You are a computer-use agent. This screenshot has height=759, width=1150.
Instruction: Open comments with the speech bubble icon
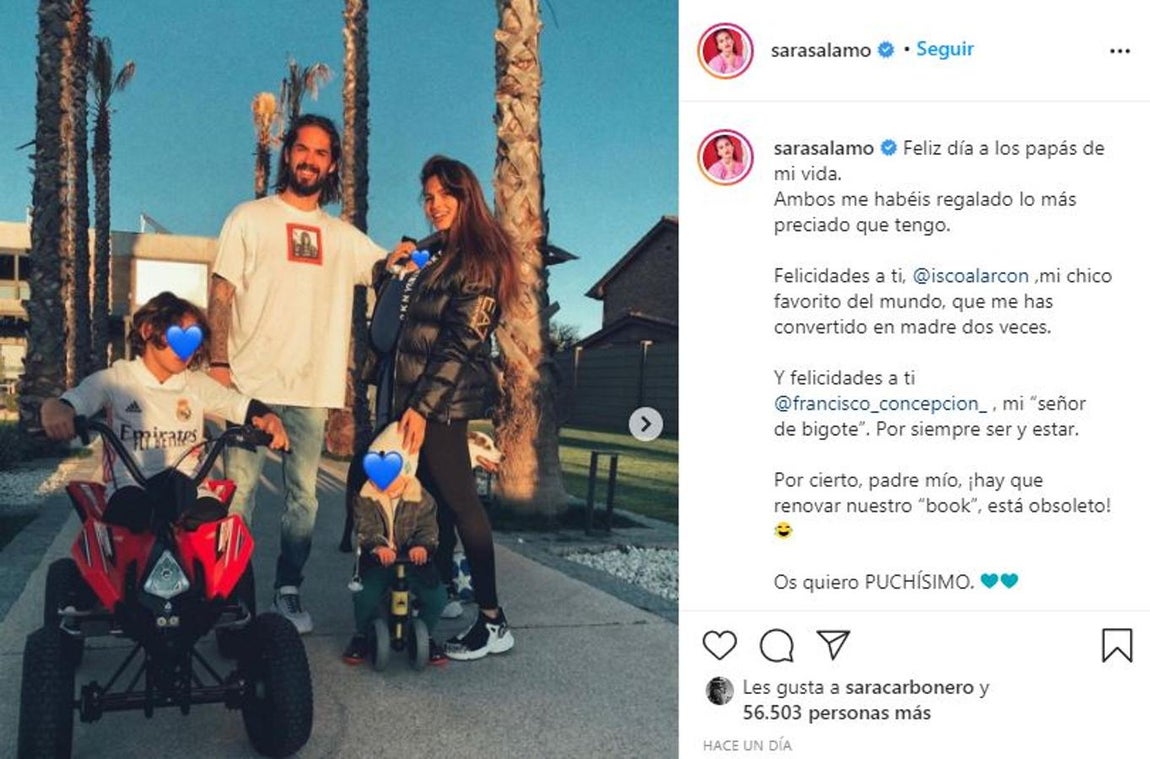click(776, 645)
